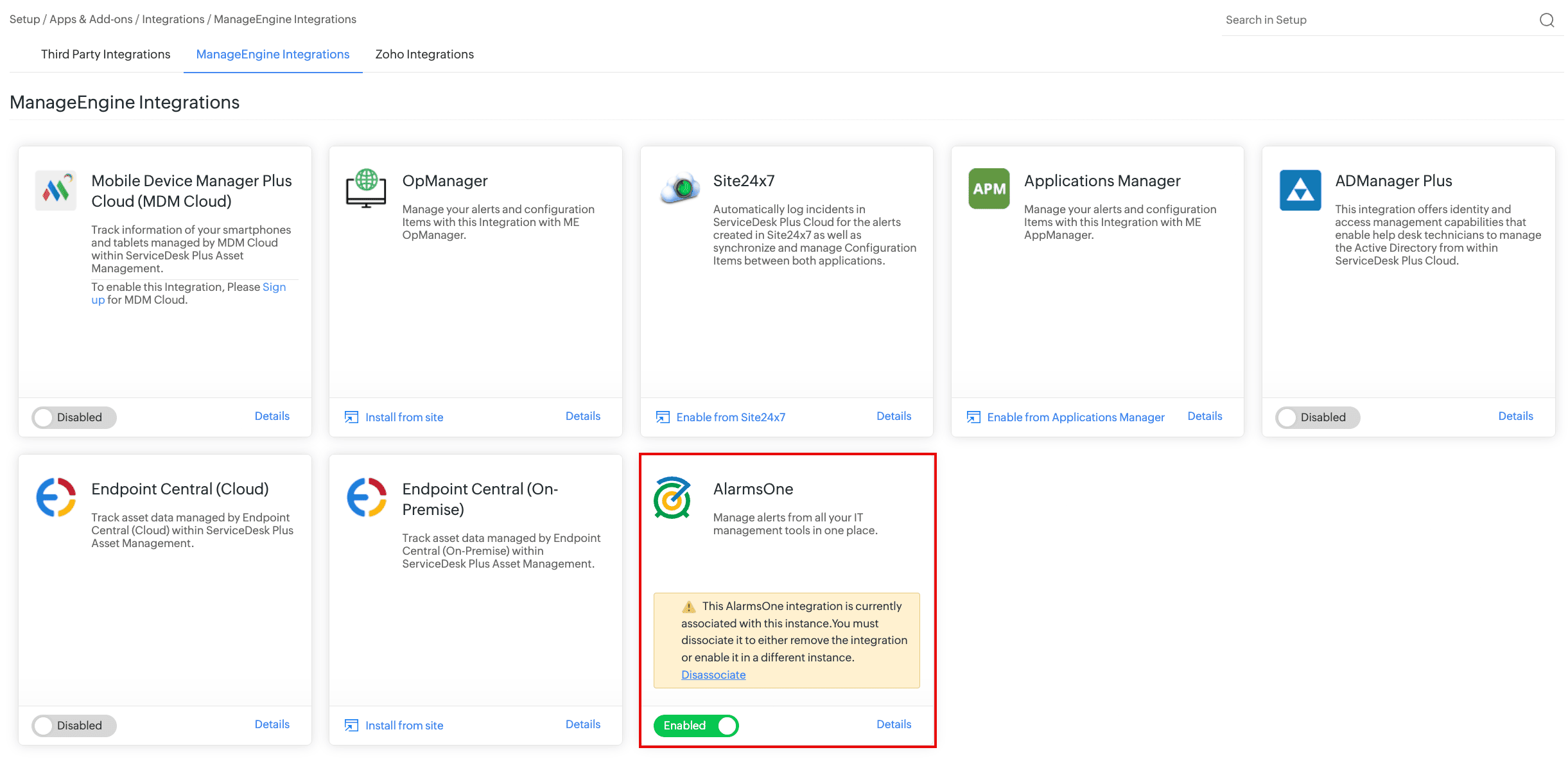Image resolution: width=1568 pixels, height=759 pixels.
Task: Open Details for Site24x7
Action: coord(894,416)
